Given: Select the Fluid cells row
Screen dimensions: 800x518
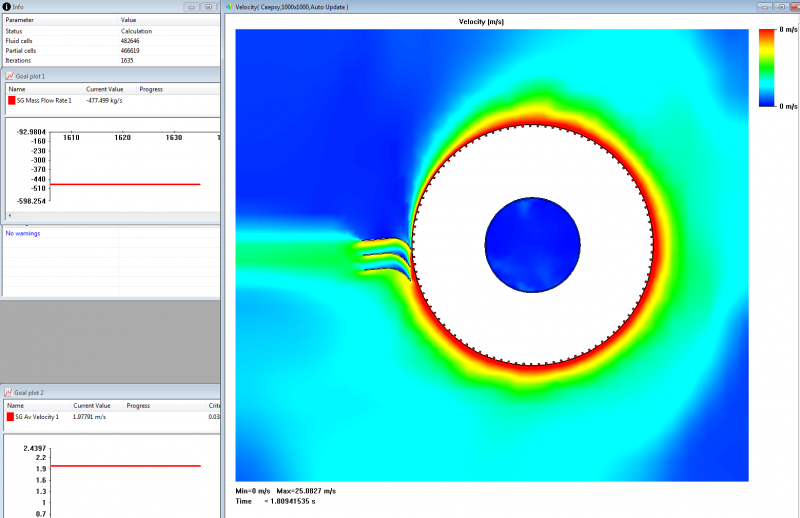Looking at the screenshot, I should tap(111, 41).
